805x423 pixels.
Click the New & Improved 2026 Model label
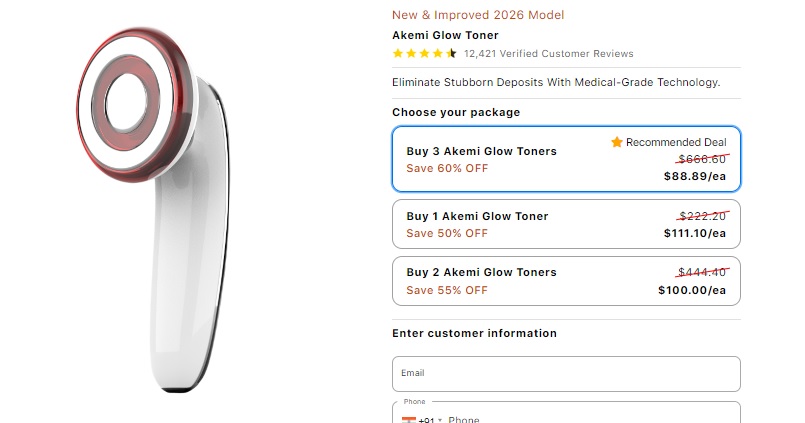point(478,15)
